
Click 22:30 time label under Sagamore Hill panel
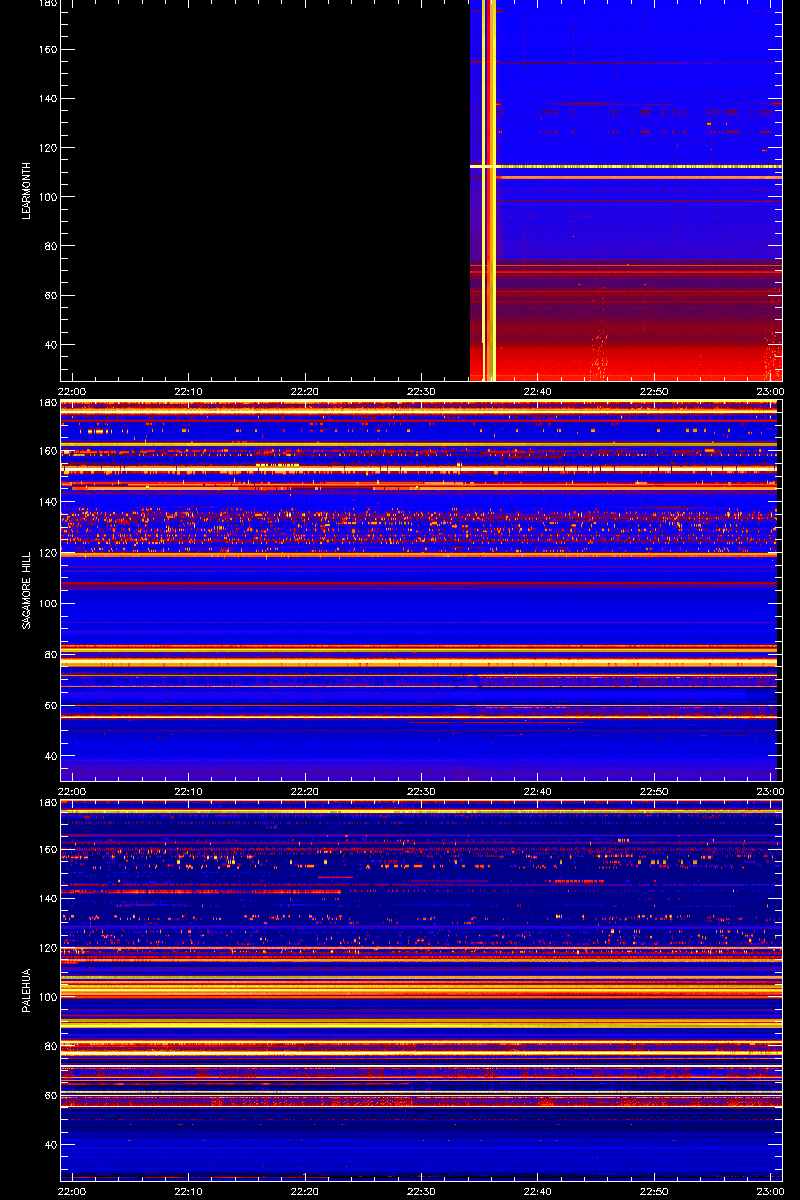[x=421, y=791]
